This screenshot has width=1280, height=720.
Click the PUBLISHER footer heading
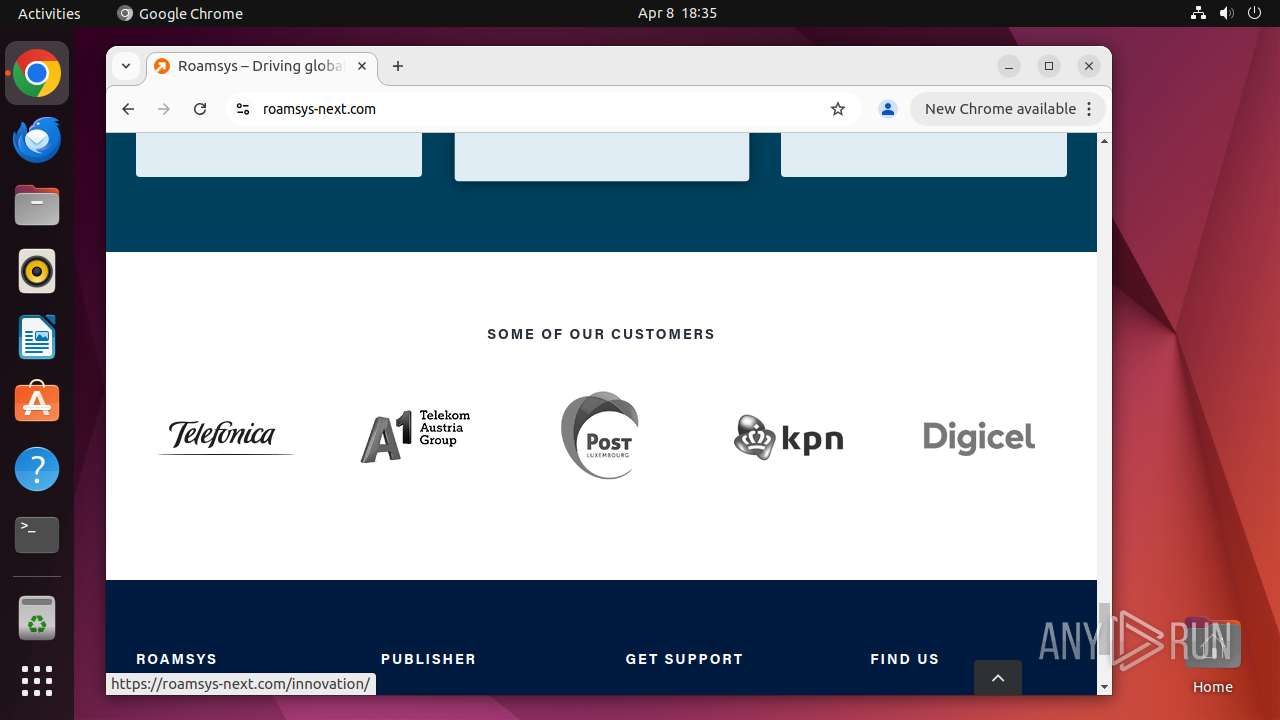[x=428, y=659]
